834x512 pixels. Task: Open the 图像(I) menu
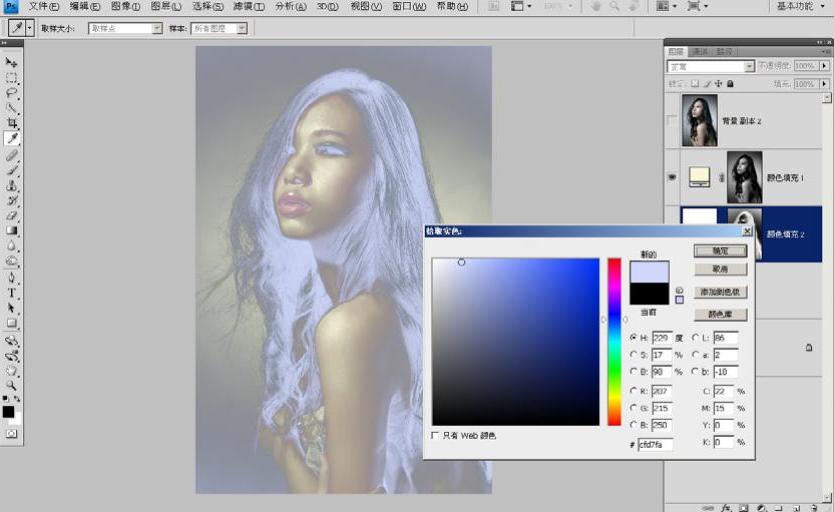pos(126,6)
